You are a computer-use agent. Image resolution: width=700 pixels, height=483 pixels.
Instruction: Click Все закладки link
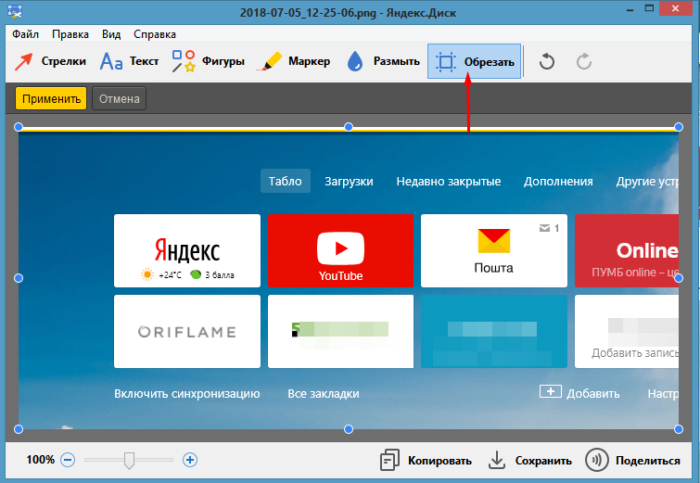coord(323,394)
